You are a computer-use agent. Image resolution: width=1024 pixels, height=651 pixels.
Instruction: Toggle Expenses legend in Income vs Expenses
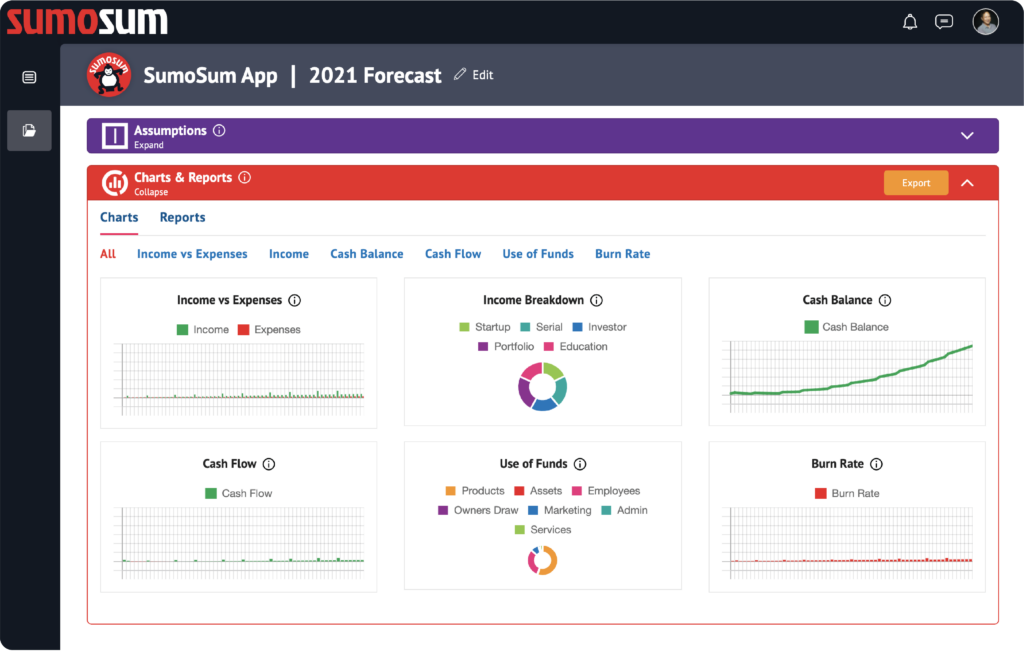tap(269, 330)
